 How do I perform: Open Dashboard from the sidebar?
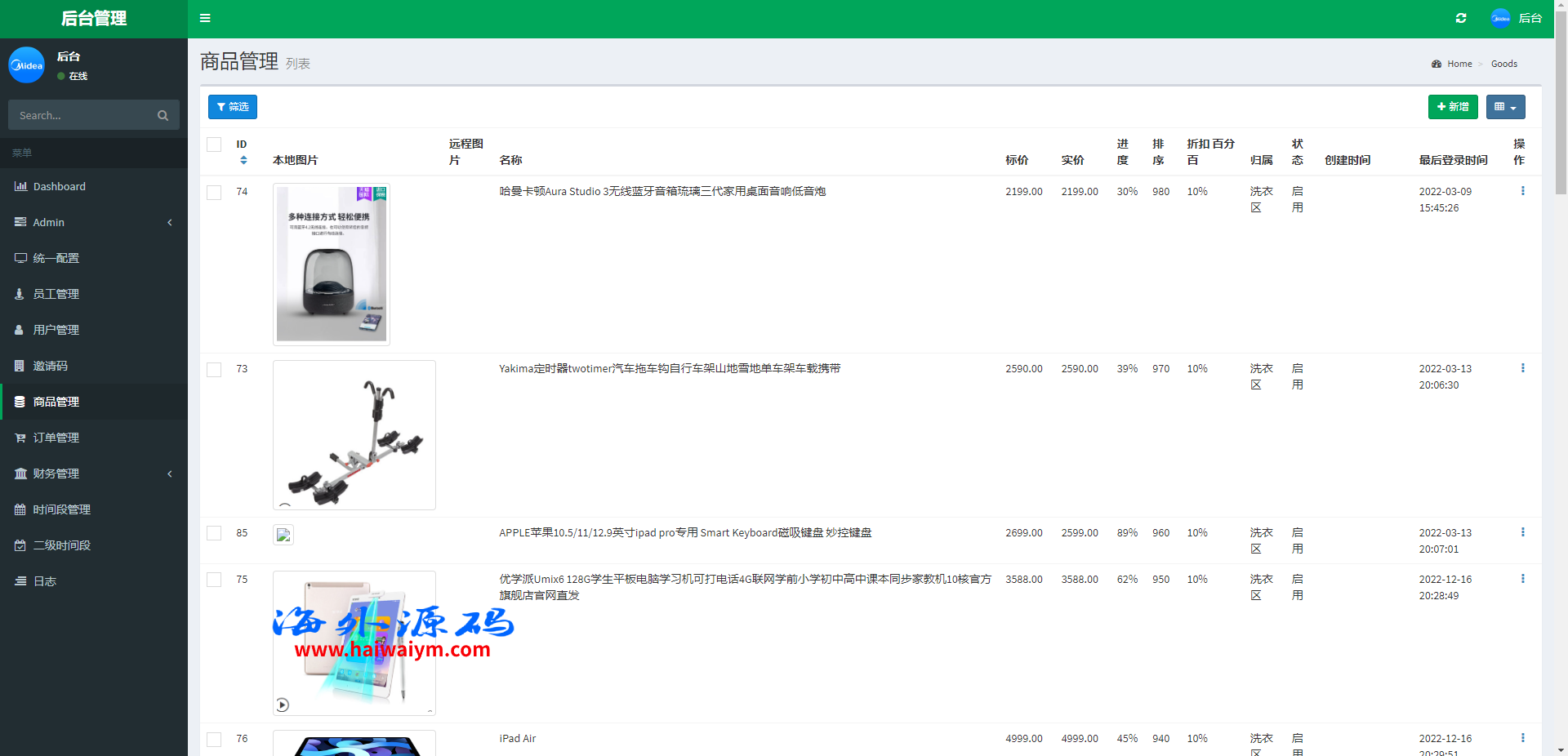point(59,186)
